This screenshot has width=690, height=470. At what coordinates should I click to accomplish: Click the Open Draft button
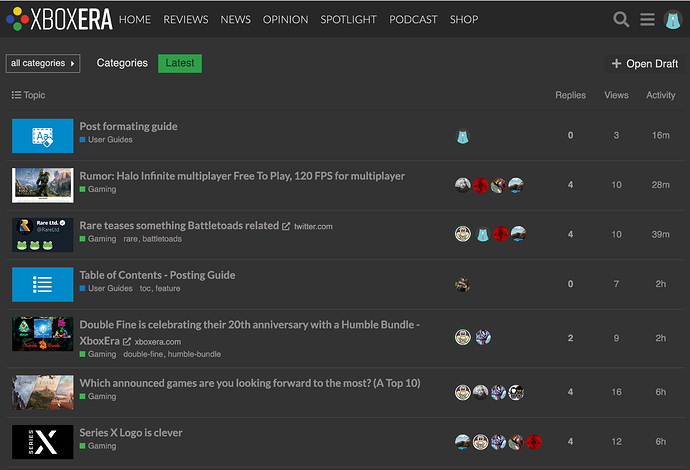coord(645,64)
